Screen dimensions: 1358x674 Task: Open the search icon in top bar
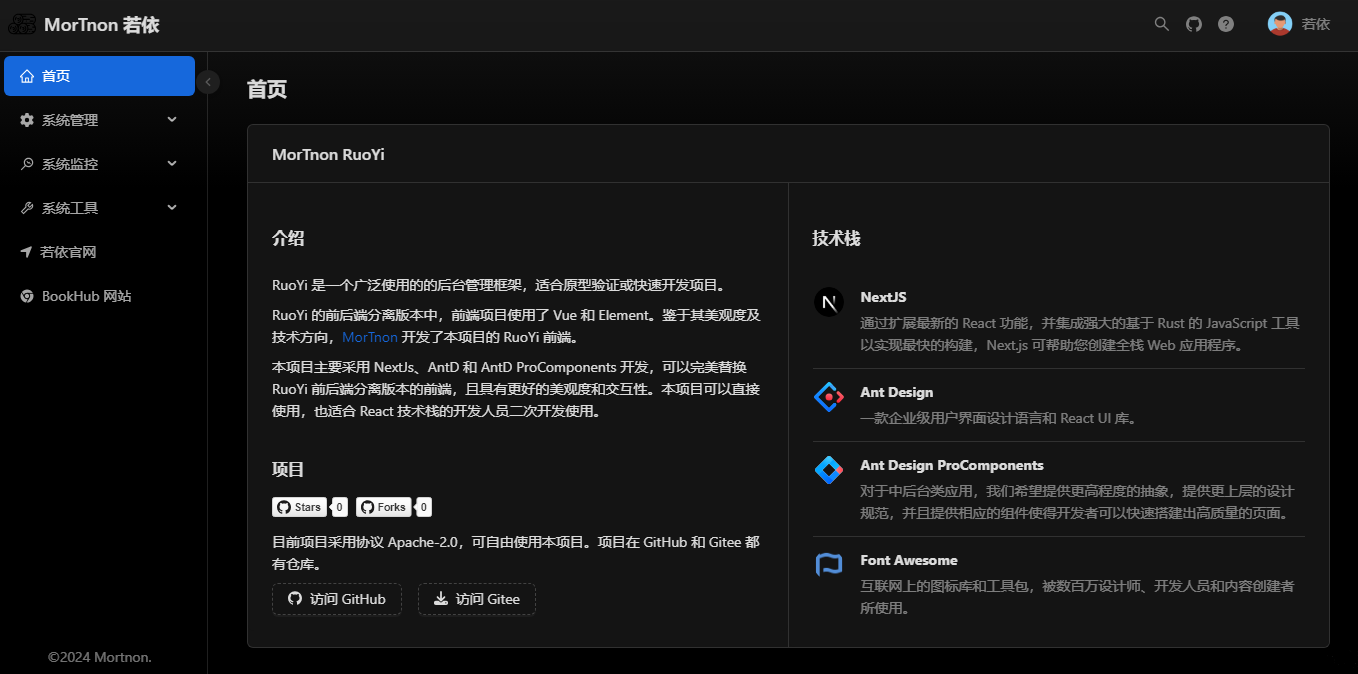[x=1161, y=23]
